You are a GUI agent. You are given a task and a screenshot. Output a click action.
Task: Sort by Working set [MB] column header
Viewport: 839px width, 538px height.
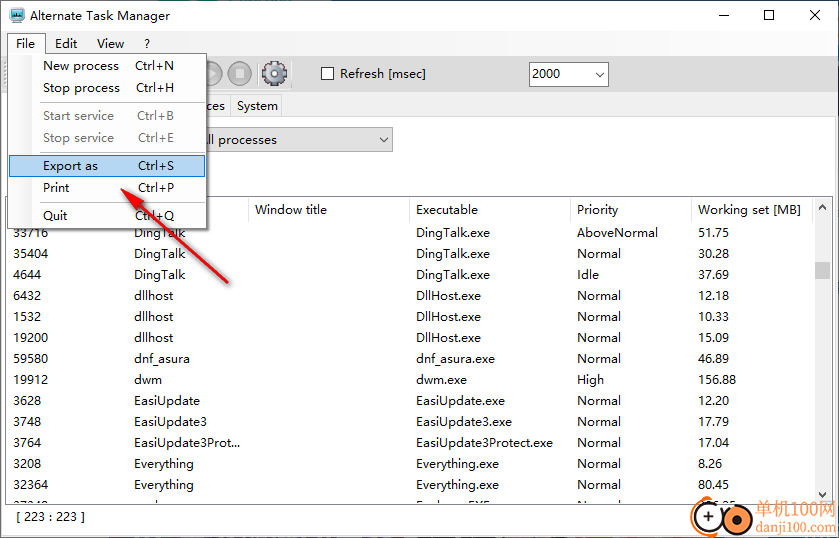pyautogui.click(x=752, y=210)
